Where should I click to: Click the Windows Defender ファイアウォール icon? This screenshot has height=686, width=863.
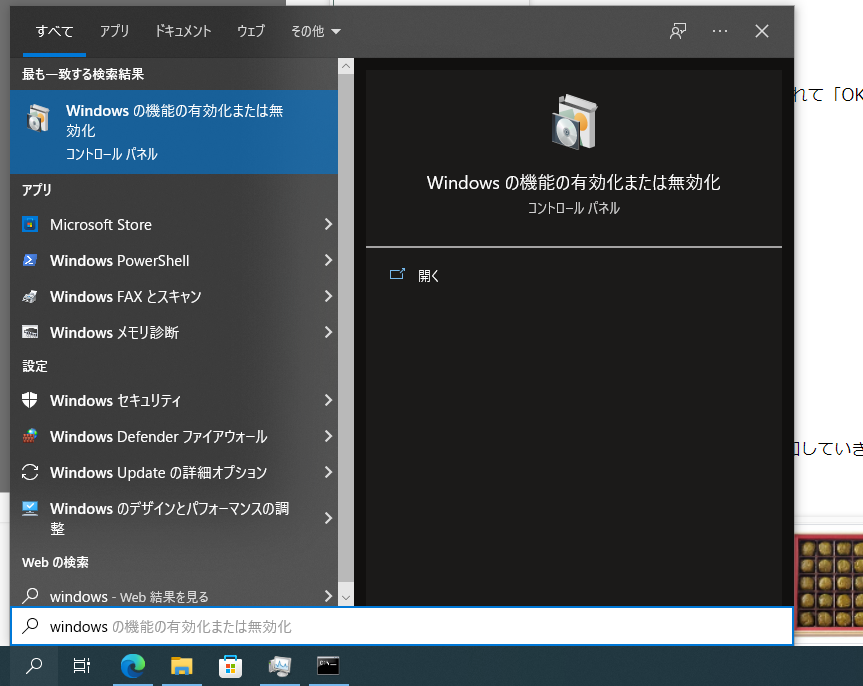pyautogui.click(x=30, y=437)
